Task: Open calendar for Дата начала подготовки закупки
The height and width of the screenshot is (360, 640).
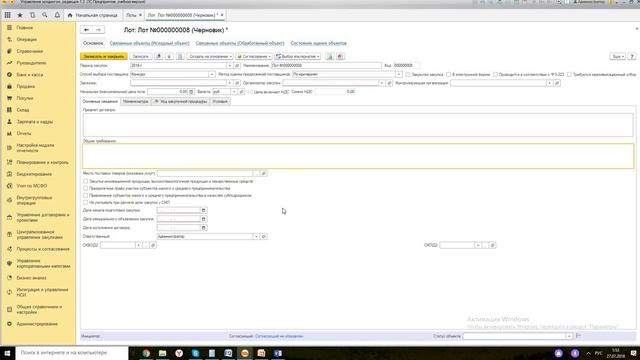Action: click(203, 210)
